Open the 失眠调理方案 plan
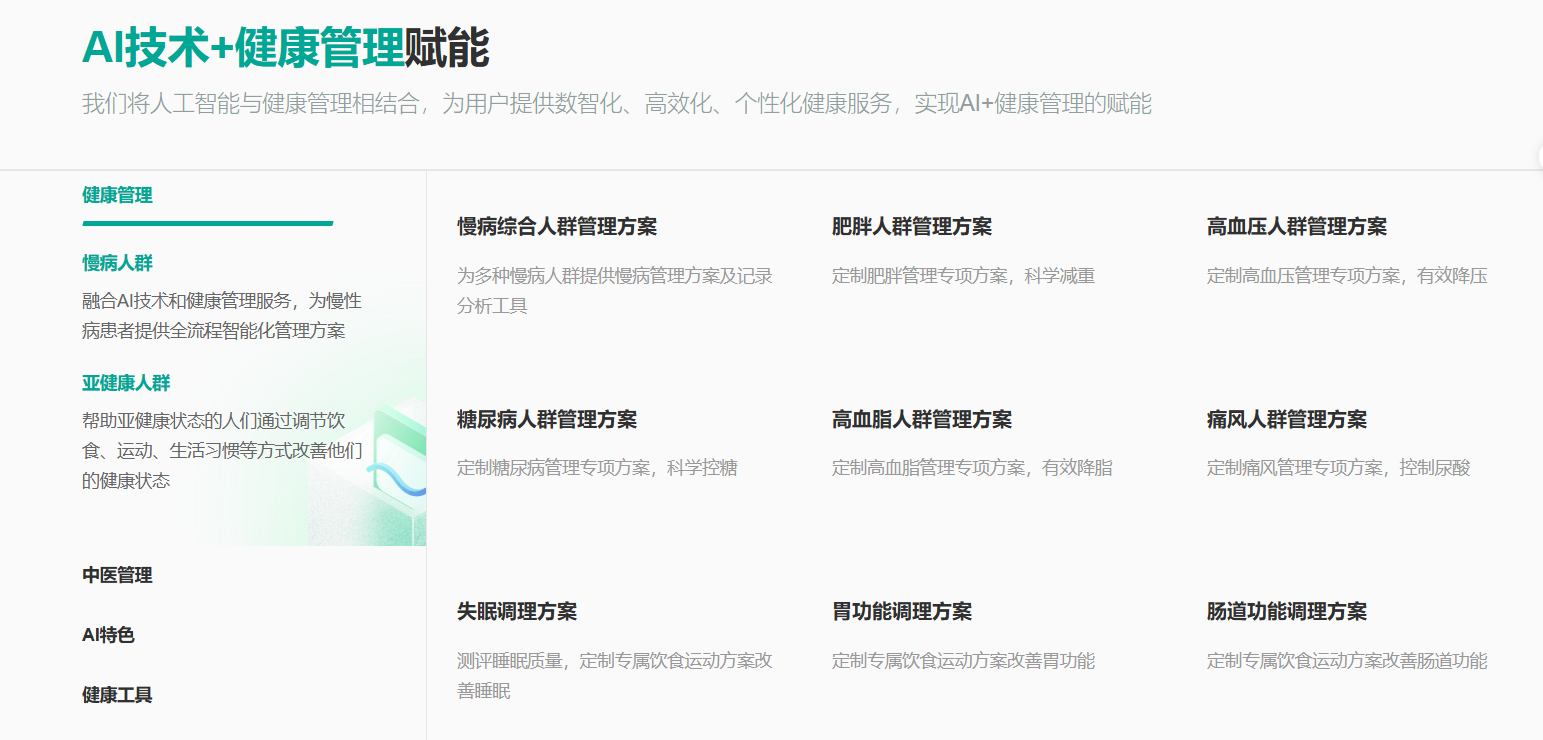The height and width of the screenshot is (740, 1543). pos(516,612)
